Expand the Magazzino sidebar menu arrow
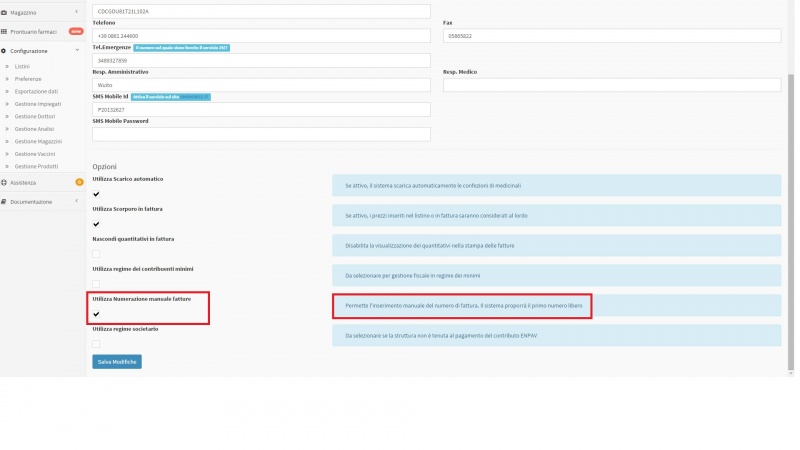This screenshot has height=450, width=800. 77,12
